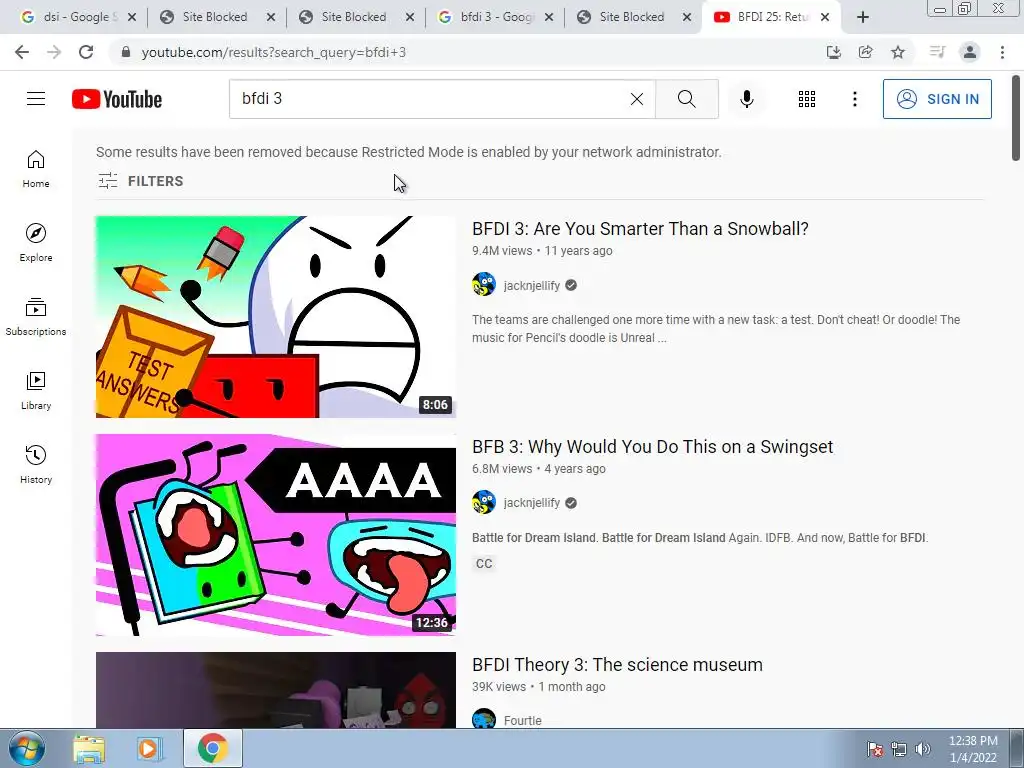Bookmark this page with the star

pyautogui.click(x=898, y=52)
